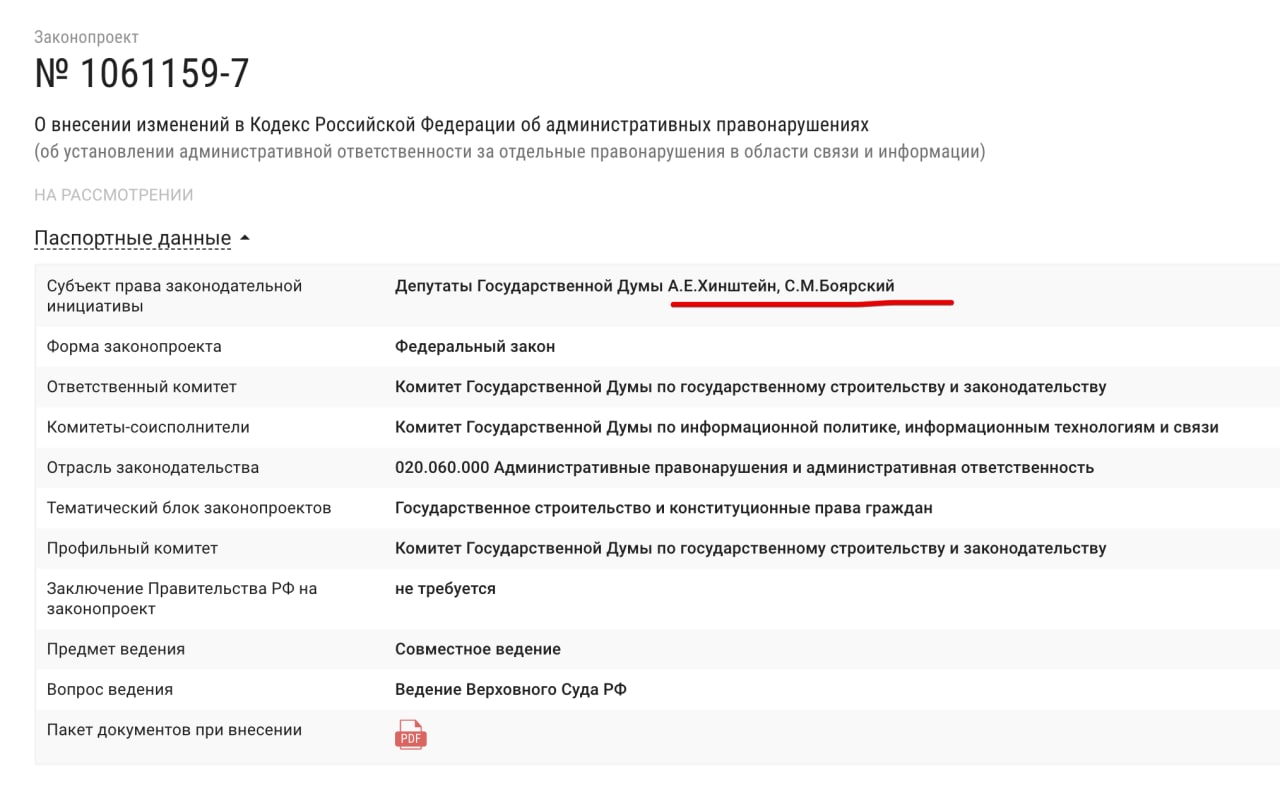Click the Профильный комитет value text
This screenshot has height=797, width=1280.
coord(751,548)
